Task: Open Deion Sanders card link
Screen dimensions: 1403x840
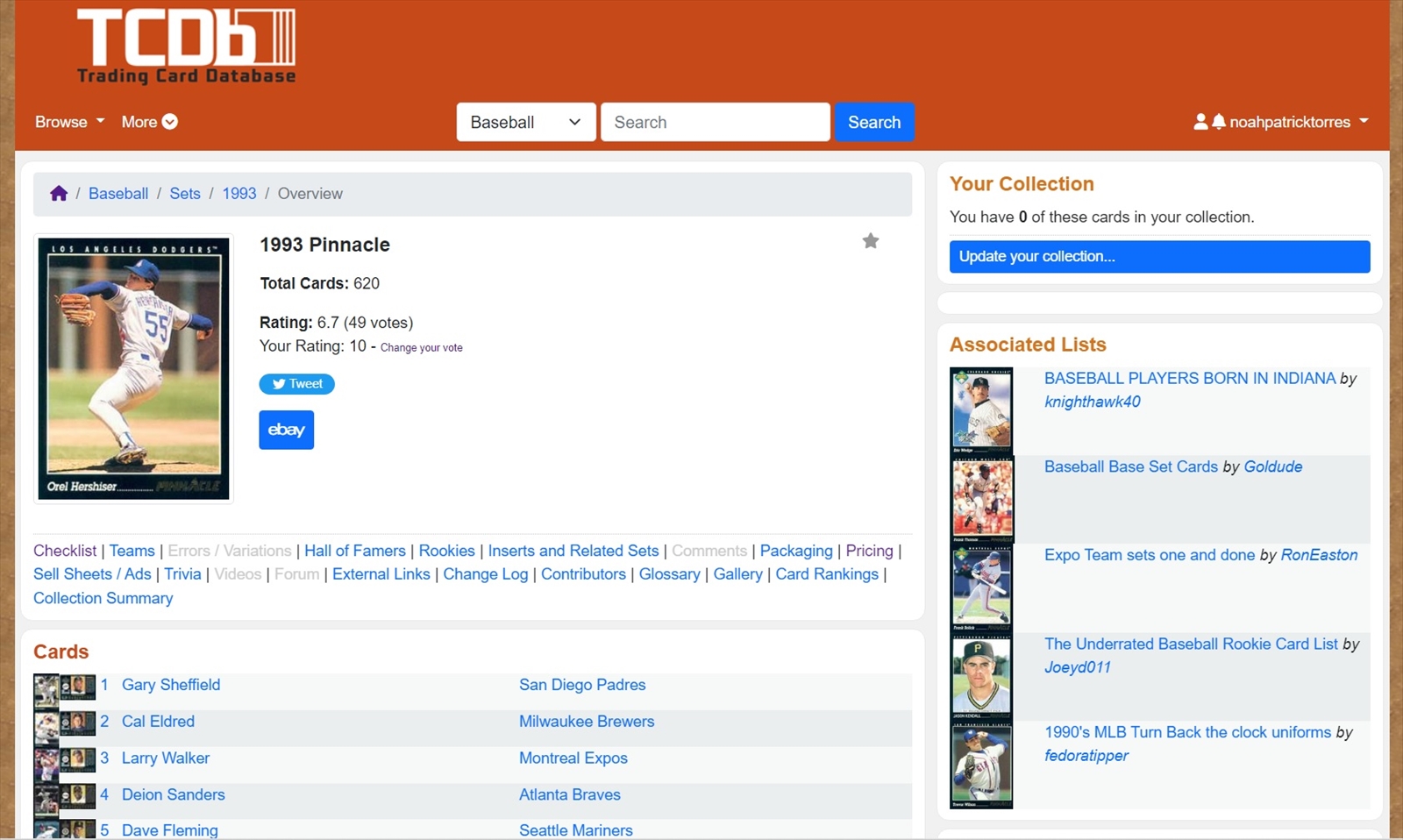Action: pos(174,795)
